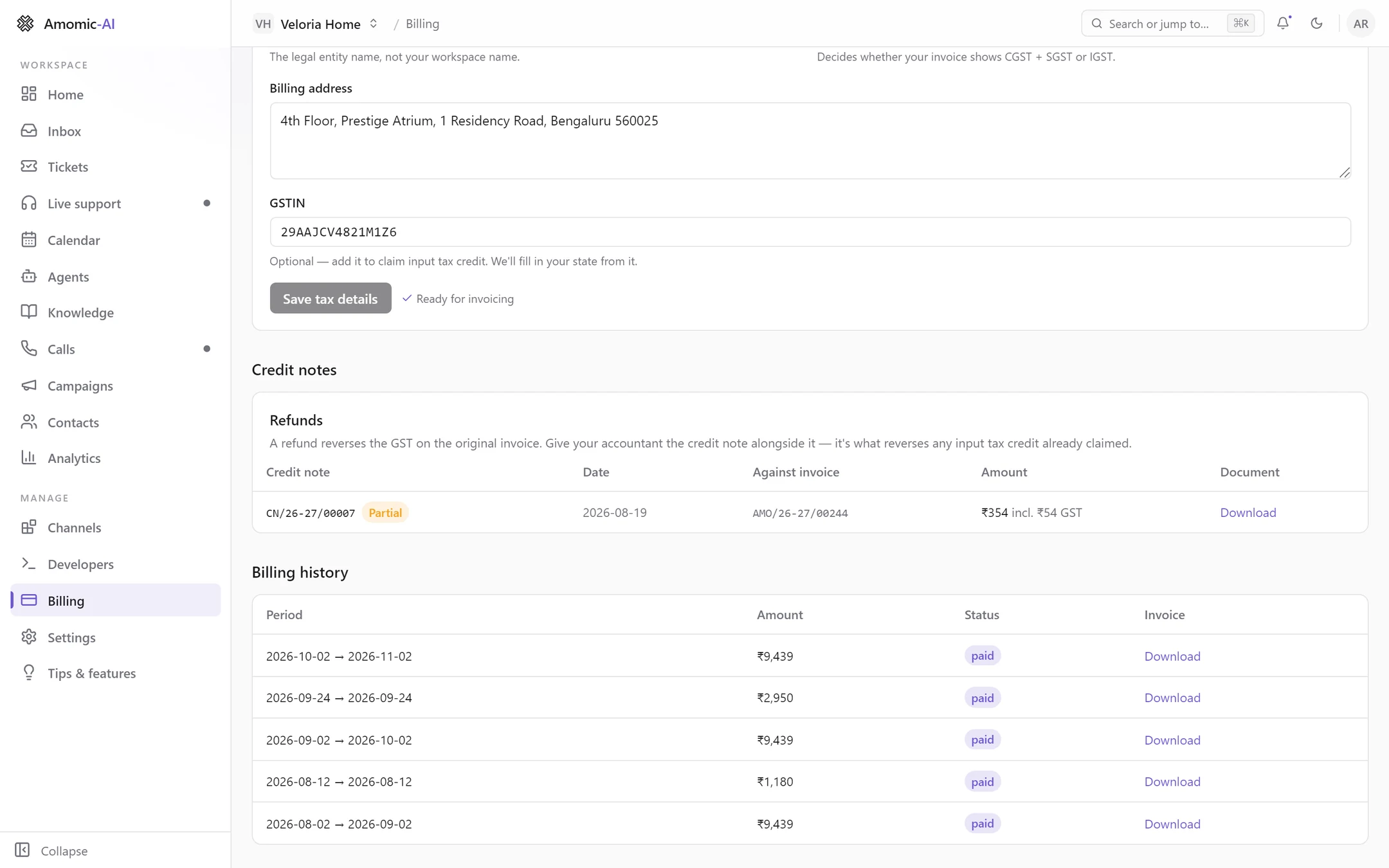Click the Billing address resize handle
The image size is (1389, 868).
1345,172
